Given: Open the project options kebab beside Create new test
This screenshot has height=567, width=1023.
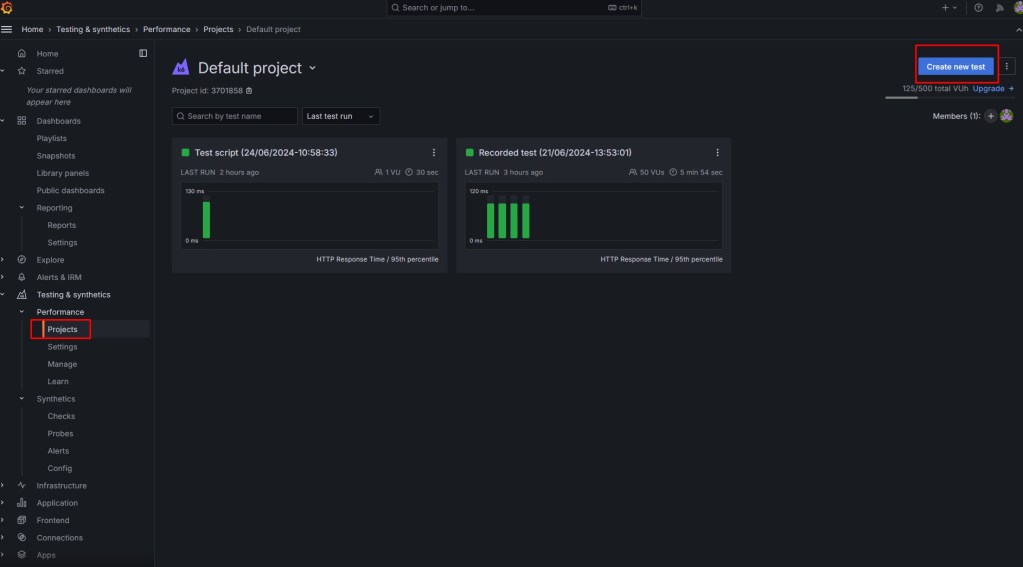Looking at the screenshot, I should tap(1007, 66).
